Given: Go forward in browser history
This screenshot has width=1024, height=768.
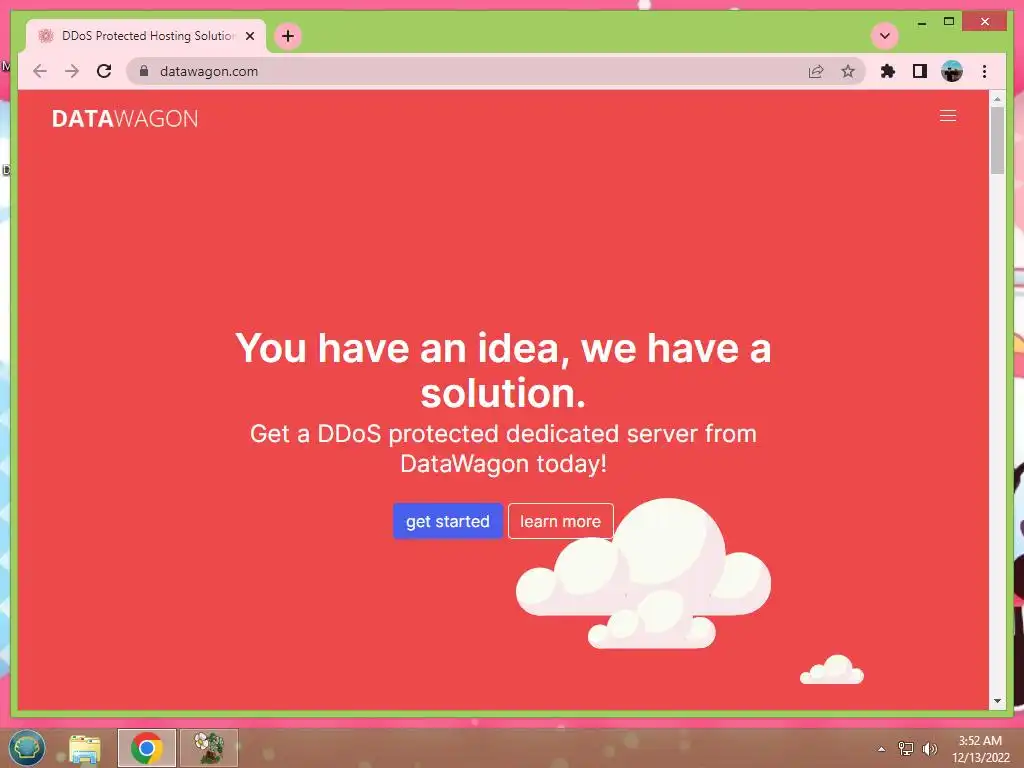Looking at the screenshot, I should pos(72,71).
